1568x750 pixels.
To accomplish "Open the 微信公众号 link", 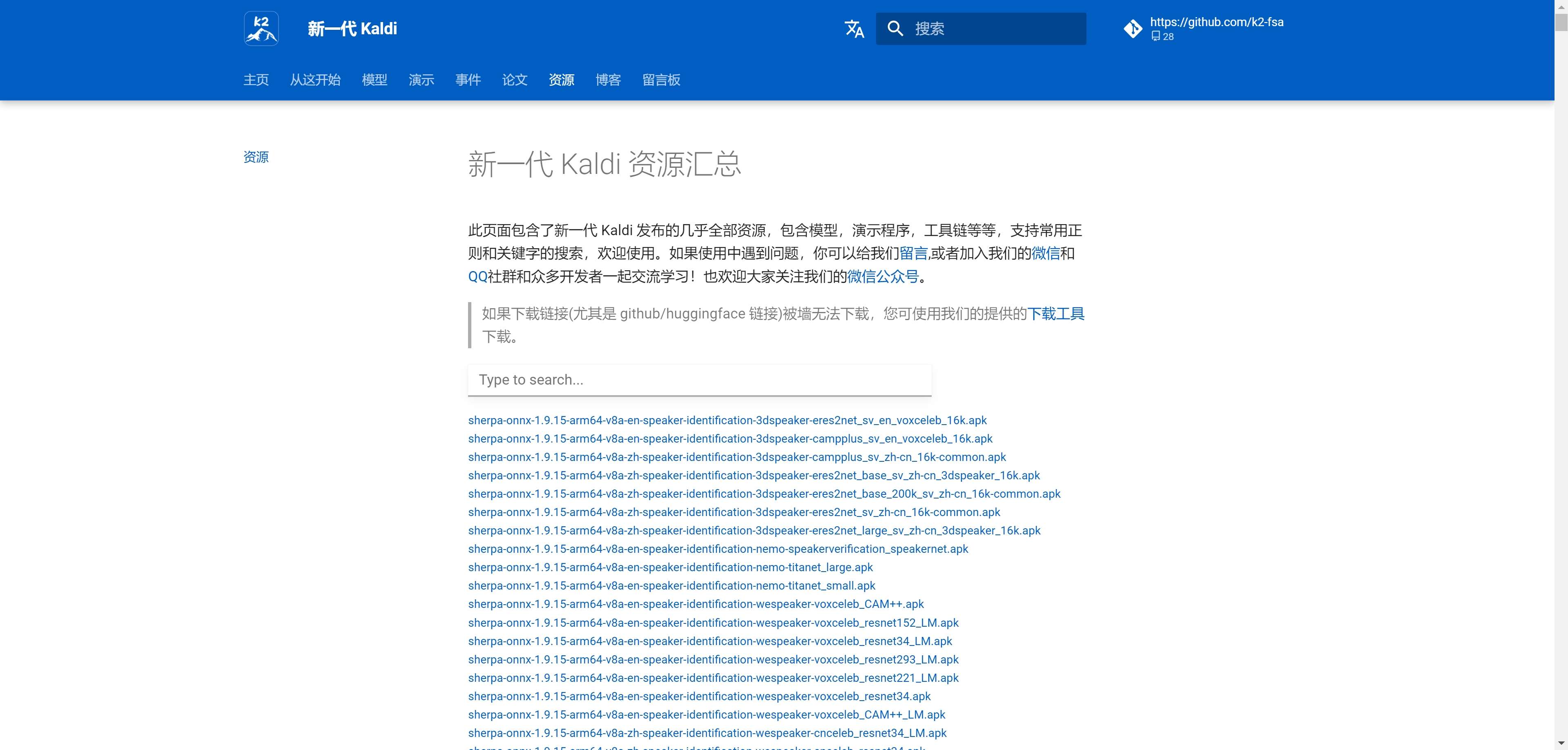I will point(883,277).
